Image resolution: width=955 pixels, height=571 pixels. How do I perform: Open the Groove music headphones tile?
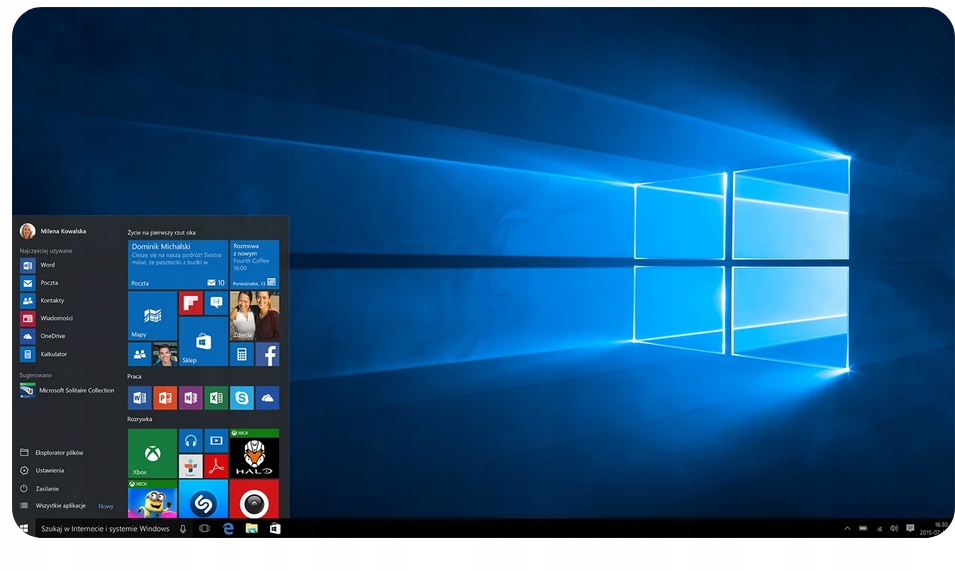click(191, 441)
